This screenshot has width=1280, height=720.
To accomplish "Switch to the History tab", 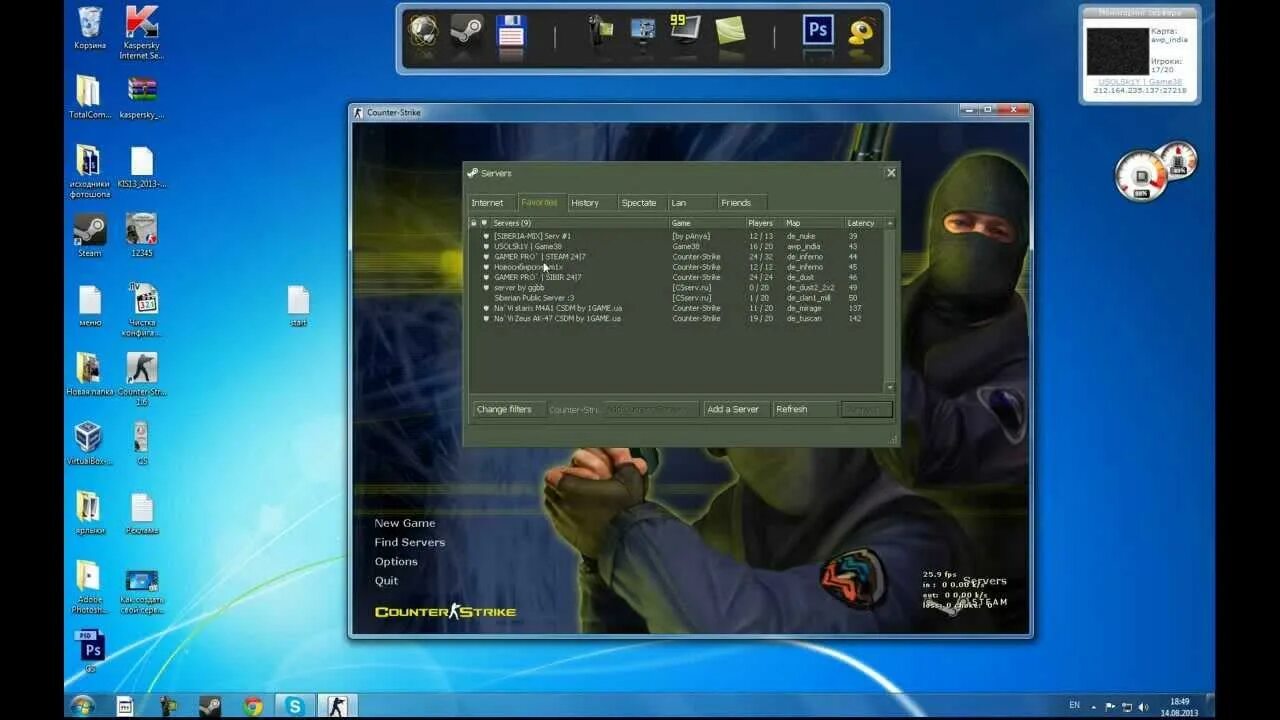I will [x=591, y=203].
